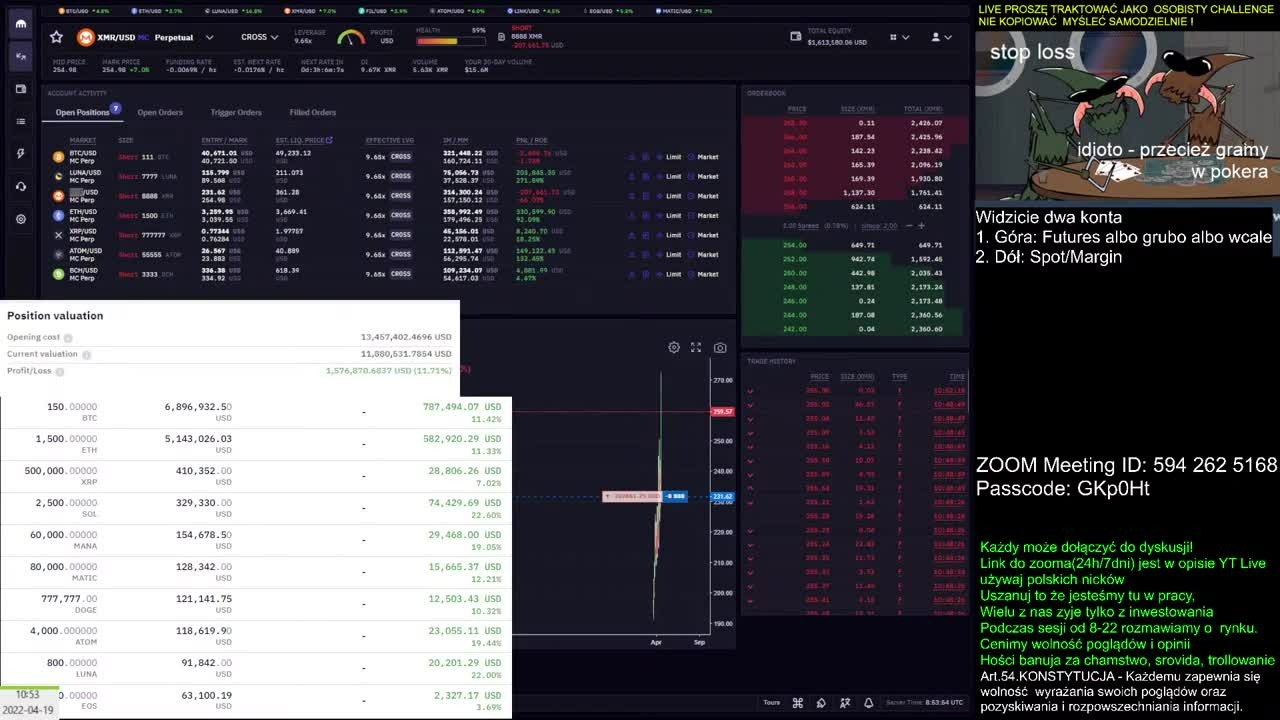The image size is (1280, 720).
Task: Switch to the Open Orders tab
Action: (160, 112)
